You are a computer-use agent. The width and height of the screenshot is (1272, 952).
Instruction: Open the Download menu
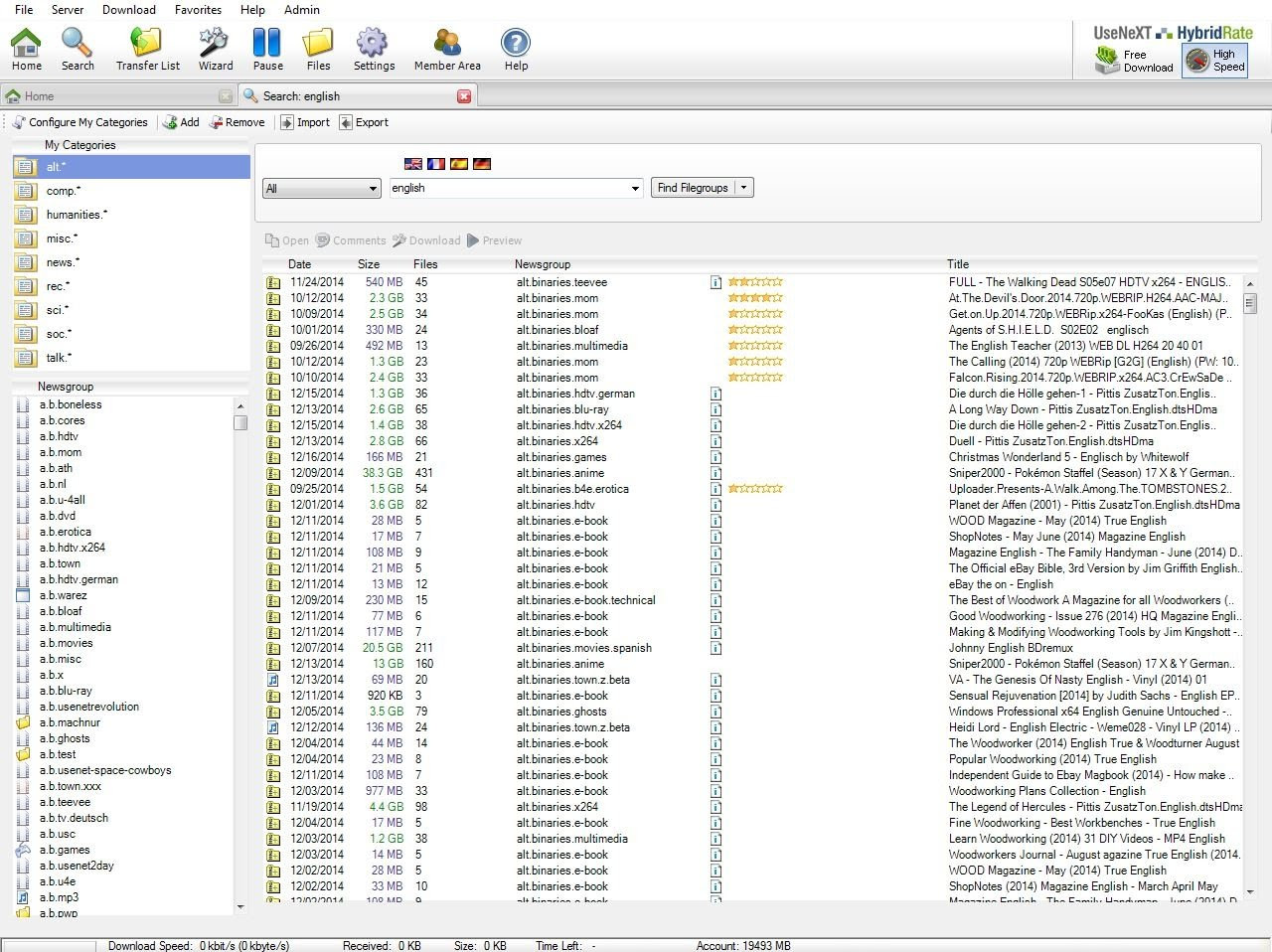129,10
